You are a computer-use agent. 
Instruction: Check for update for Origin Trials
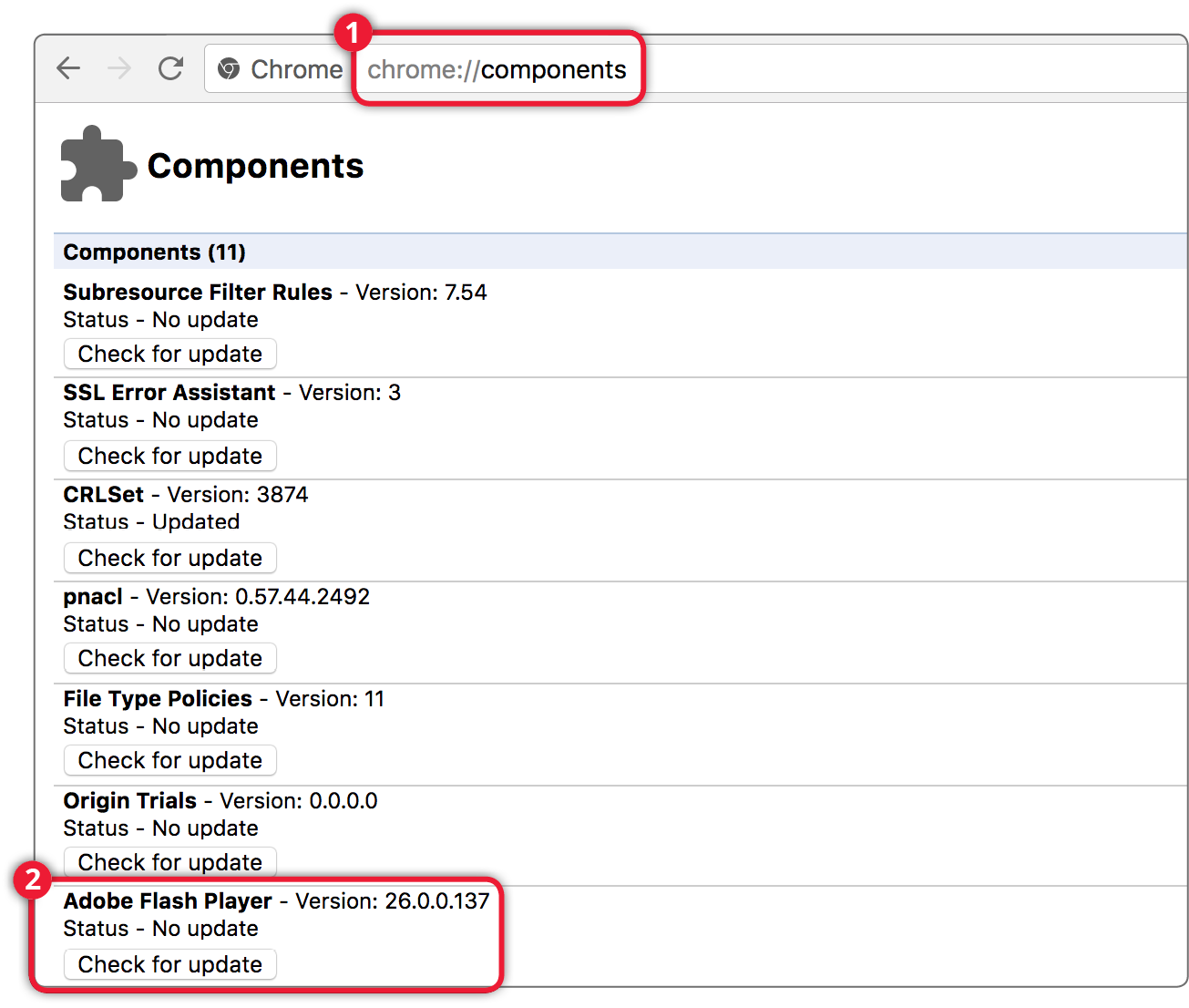(x=170, y=862)
